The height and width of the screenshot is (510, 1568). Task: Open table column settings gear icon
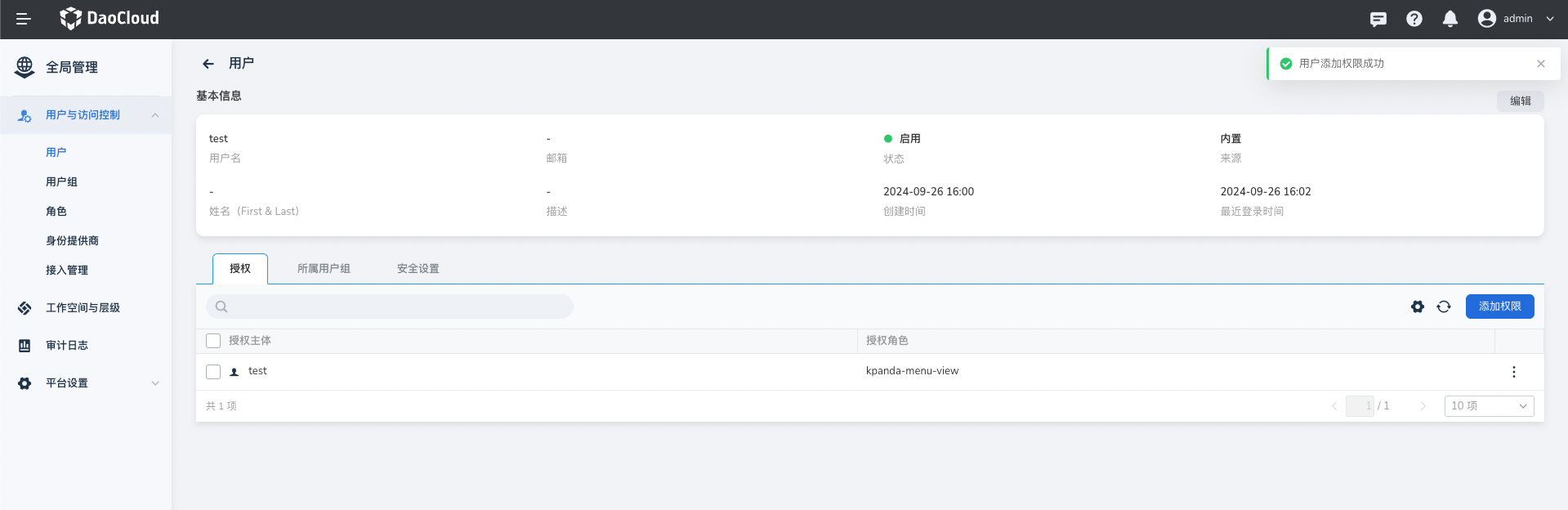tap(1417, 306)
